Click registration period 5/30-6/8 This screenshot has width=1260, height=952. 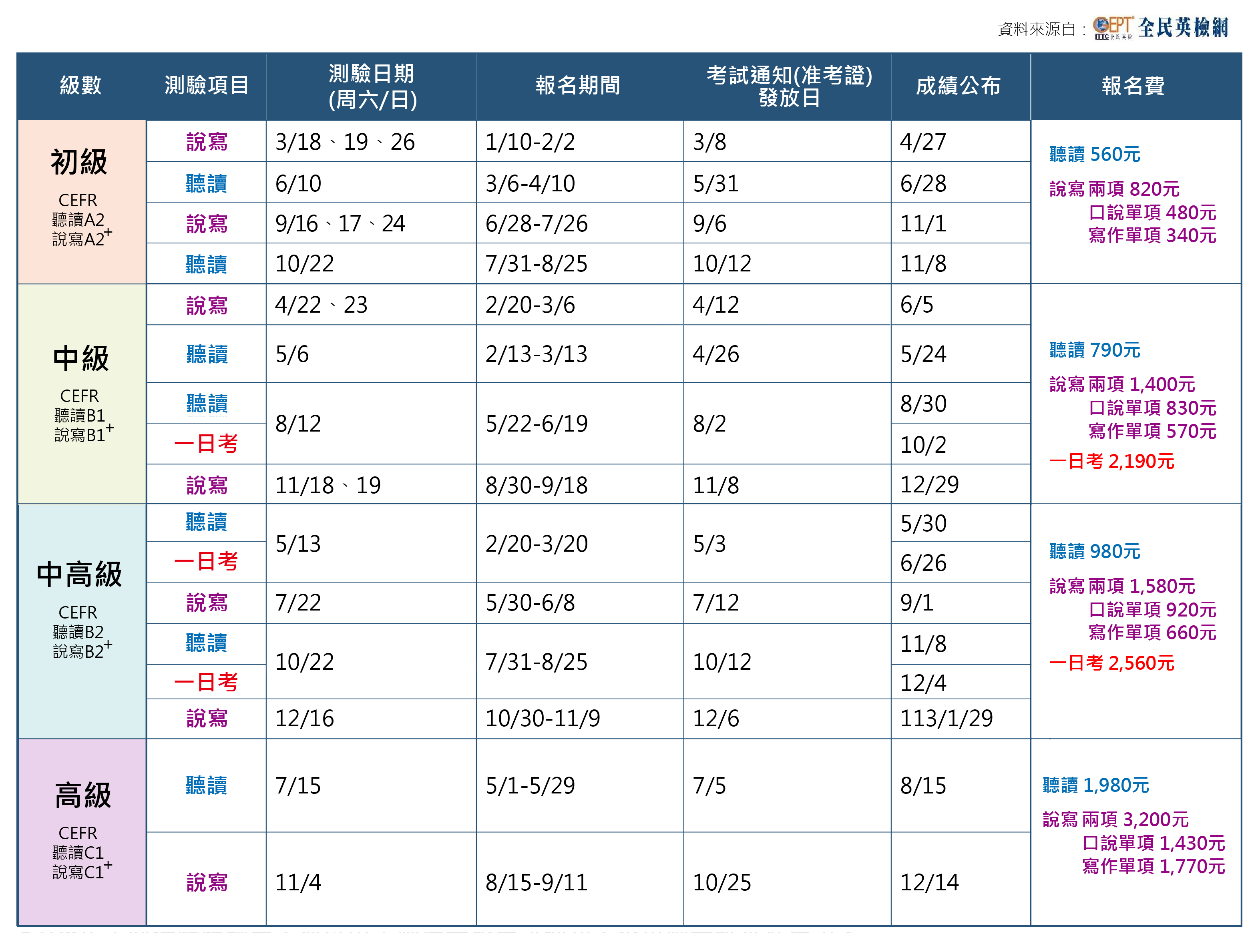(530, 603)
